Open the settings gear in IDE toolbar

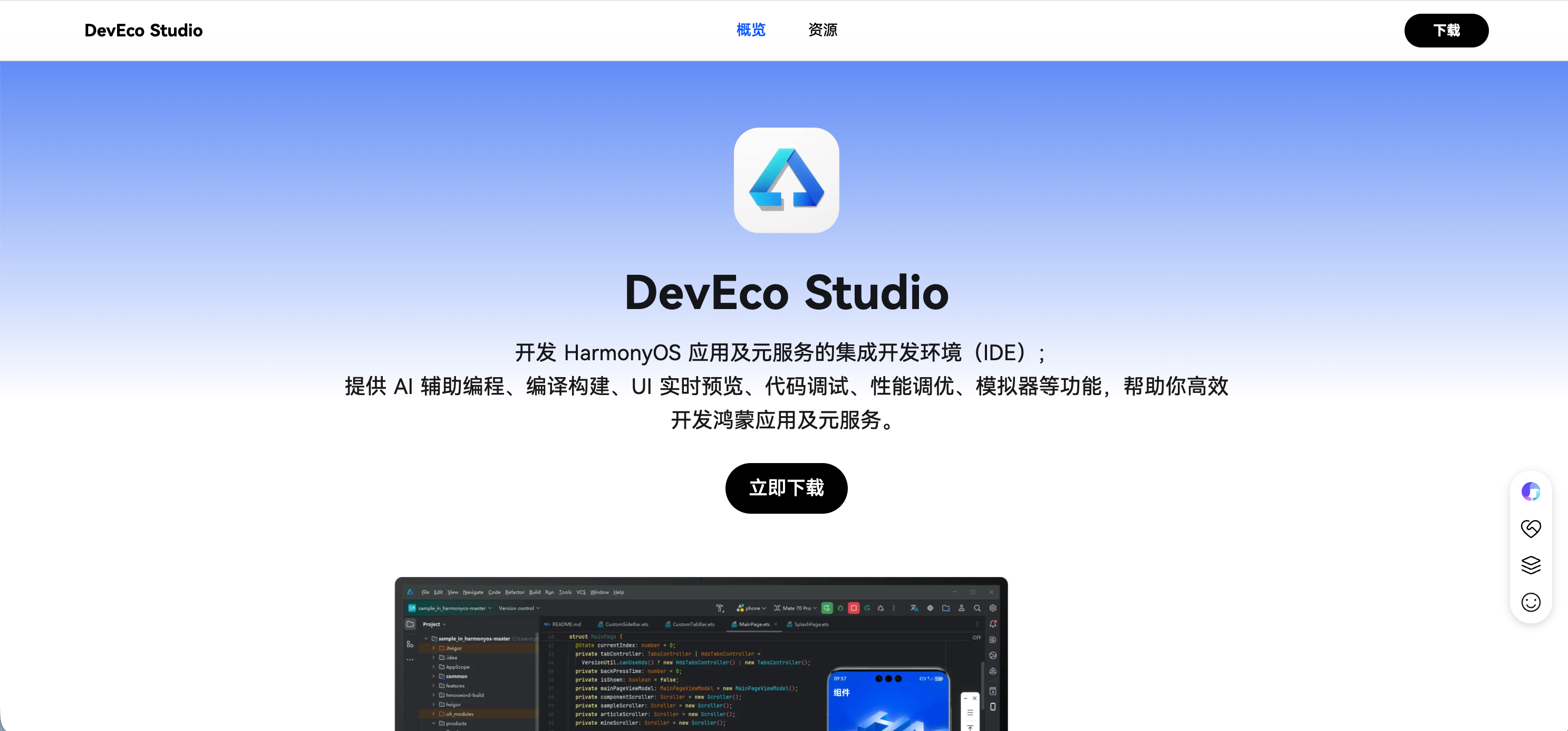coord(993,608)
